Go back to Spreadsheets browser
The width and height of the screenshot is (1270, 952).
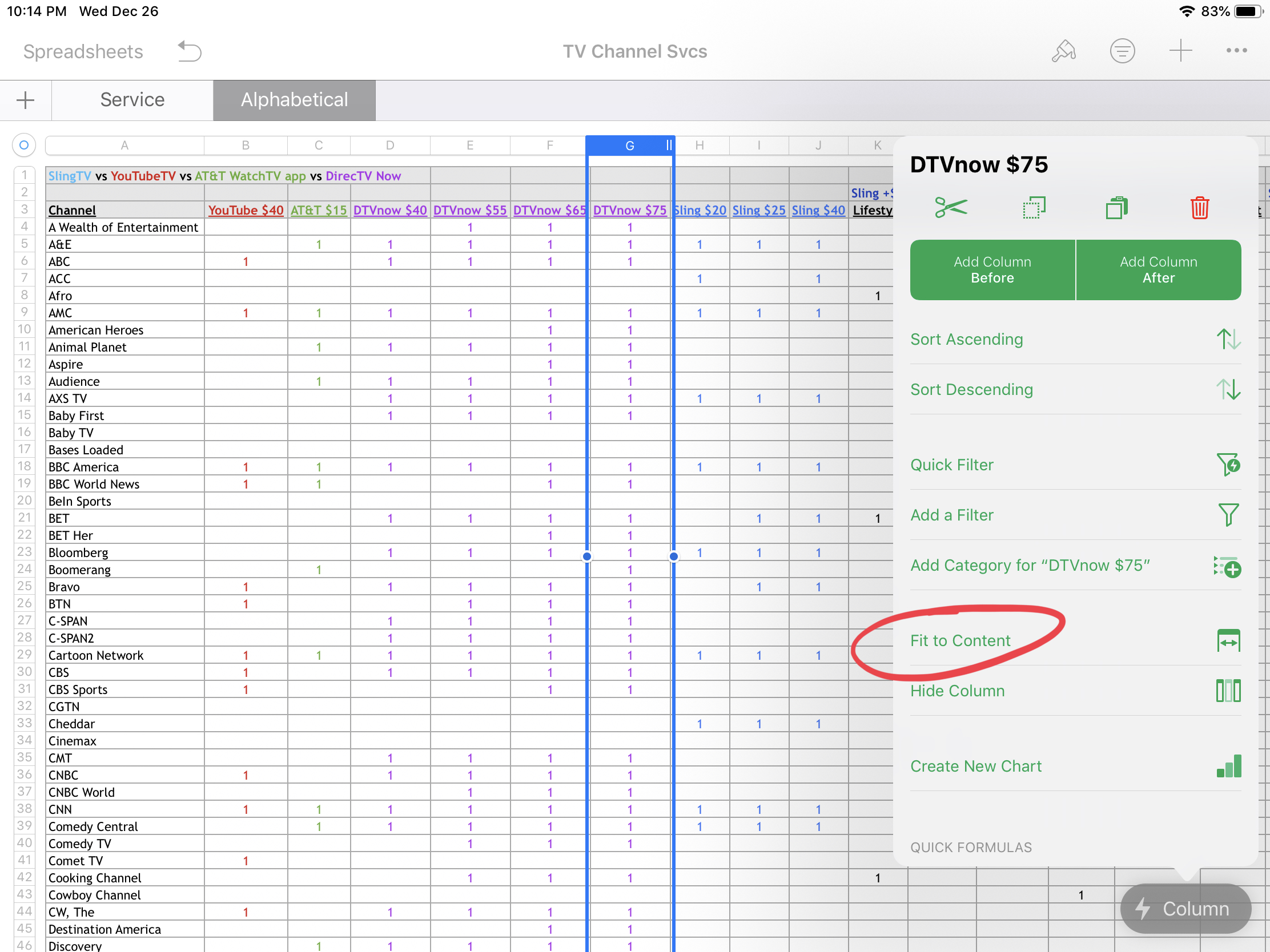pos(83,51)
